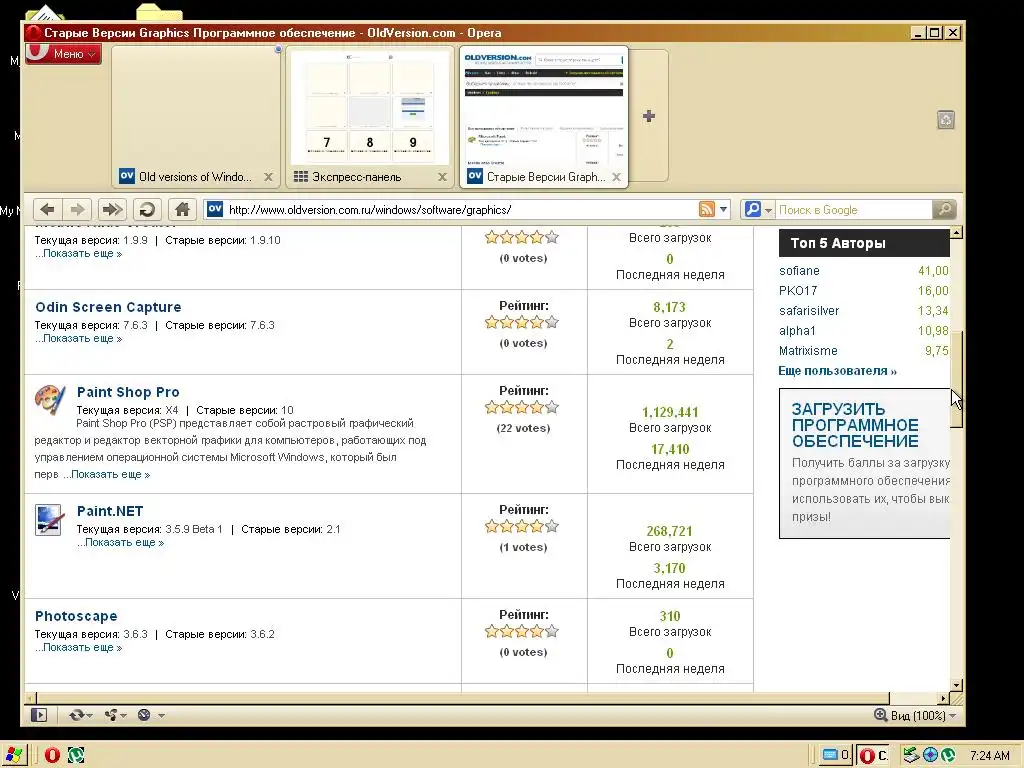The height and width of the screenshot is (768, 1024).
Task: Go to the Home page button
Action: (x=182, y=210)
